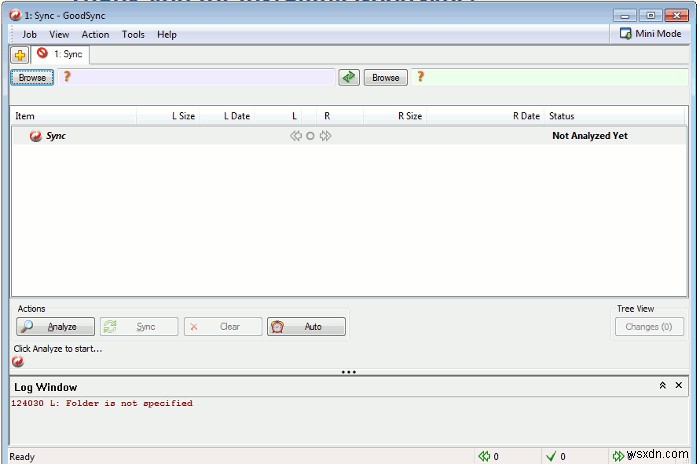Click the green checkmark counter in the status bar

(551, 456)
